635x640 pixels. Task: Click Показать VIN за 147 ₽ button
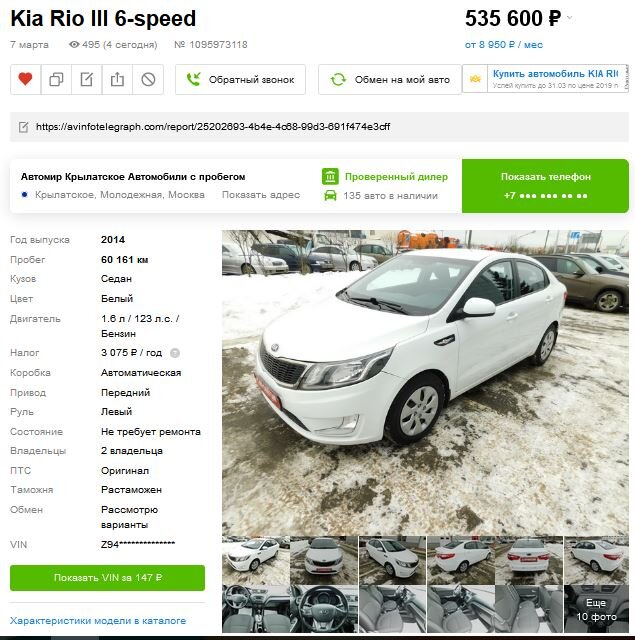(107, 578)
